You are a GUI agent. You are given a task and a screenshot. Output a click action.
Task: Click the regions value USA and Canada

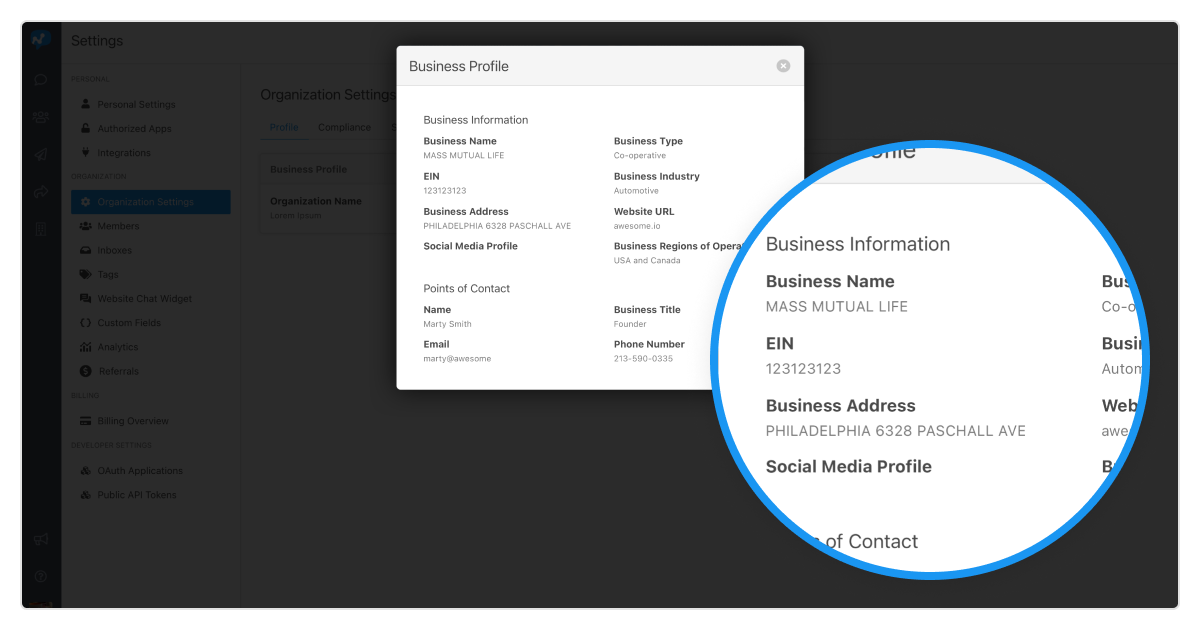647,261
